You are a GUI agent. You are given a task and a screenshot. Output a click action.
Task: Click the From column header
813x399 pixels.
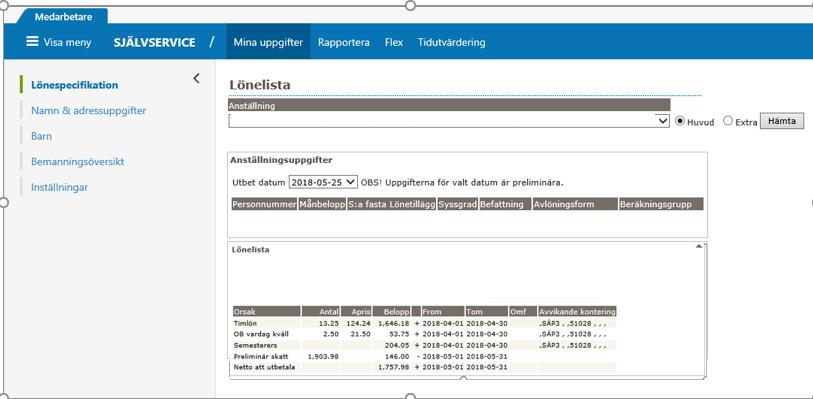pyautogui.click(x=443, y=311)
